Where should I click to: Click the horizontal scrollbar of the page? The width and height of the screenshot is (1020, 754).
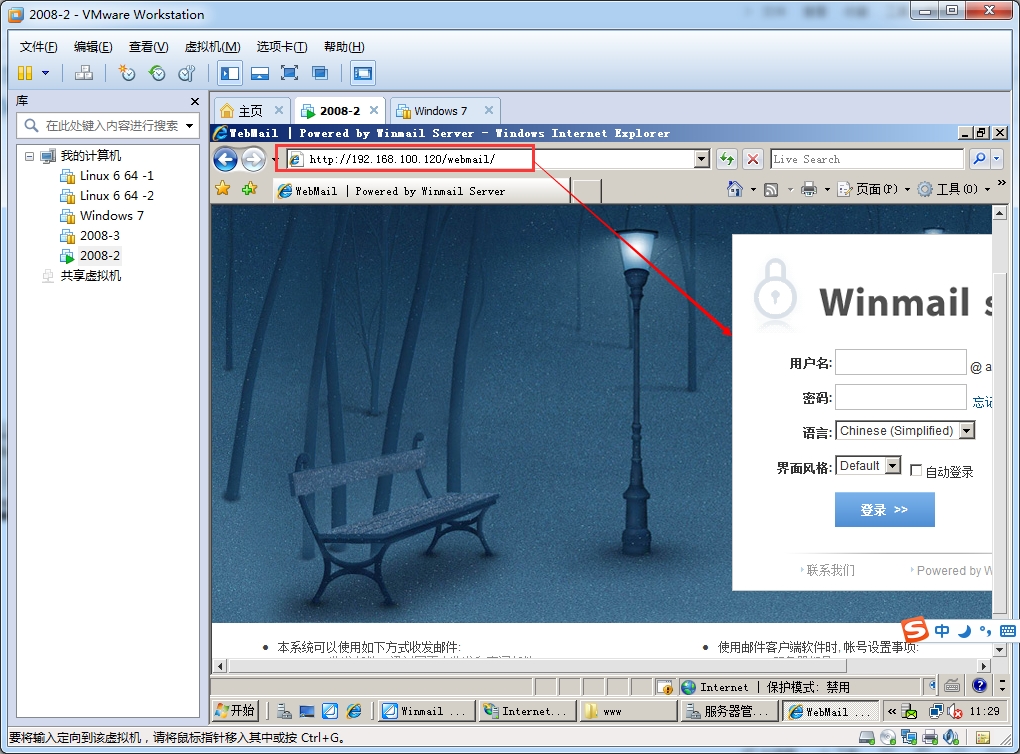[536, 666]
